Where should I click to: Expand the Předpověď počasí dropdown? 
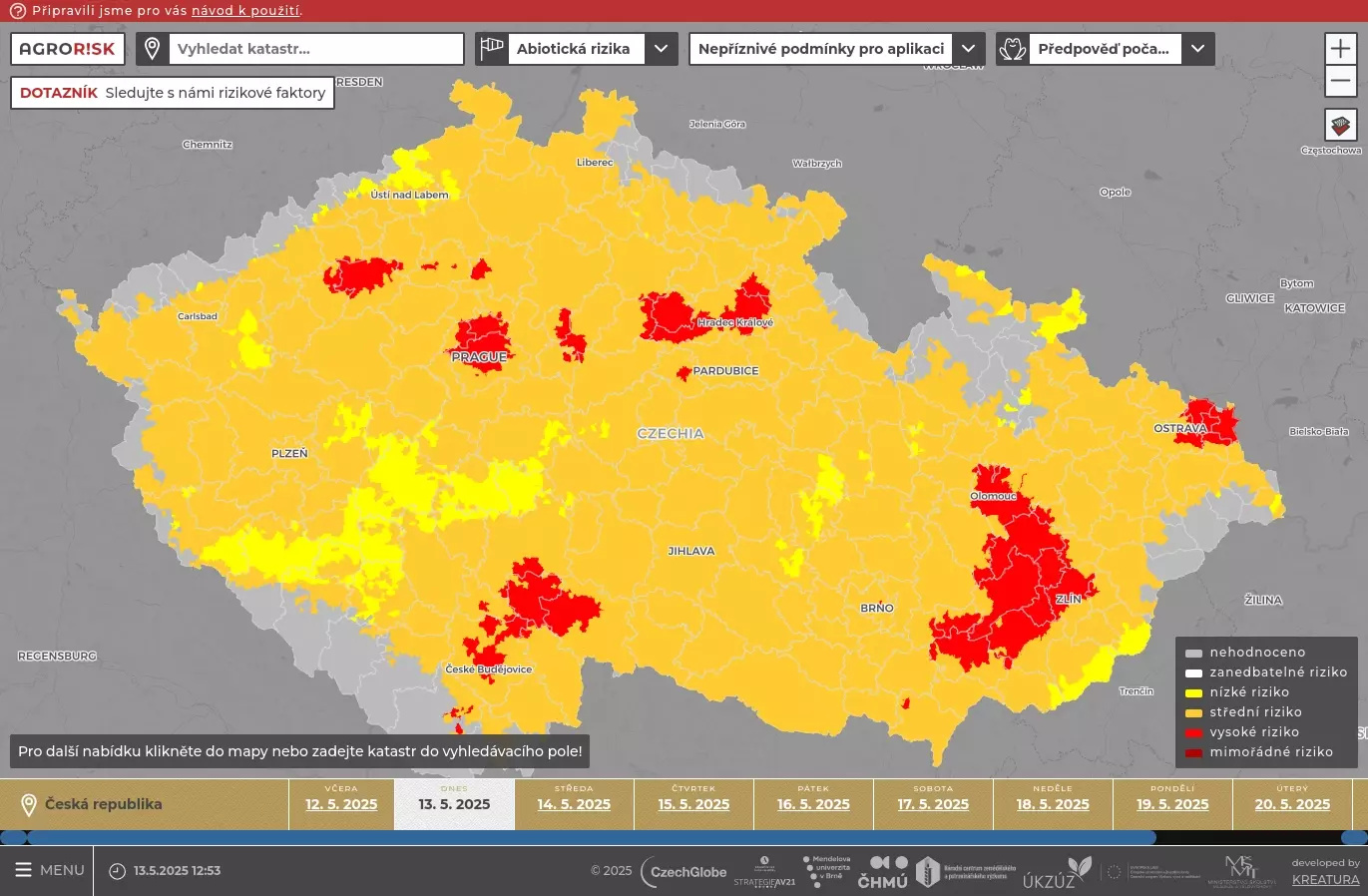tap(1197, 49)
